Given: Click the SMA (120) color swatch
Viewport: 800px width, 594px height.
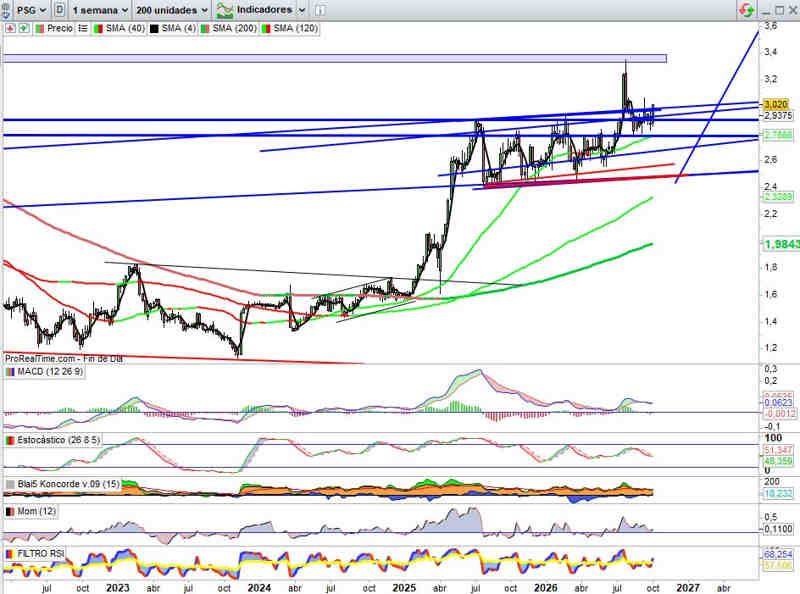Looking at the screenshot, I should coord(266,29).
